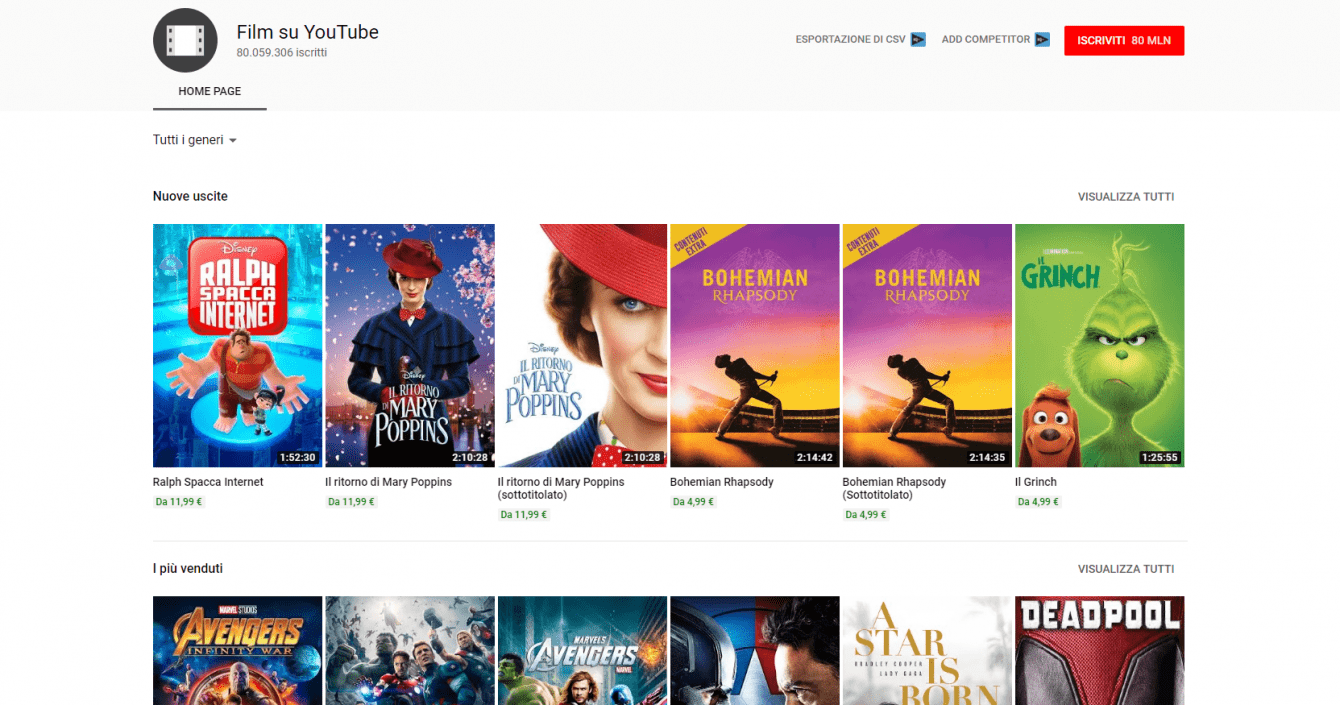Click the title 'Bohemian Rhapsody (Sottotitolato)'
This screenshot has width=1340, height=705.
[x=895, y=488]
